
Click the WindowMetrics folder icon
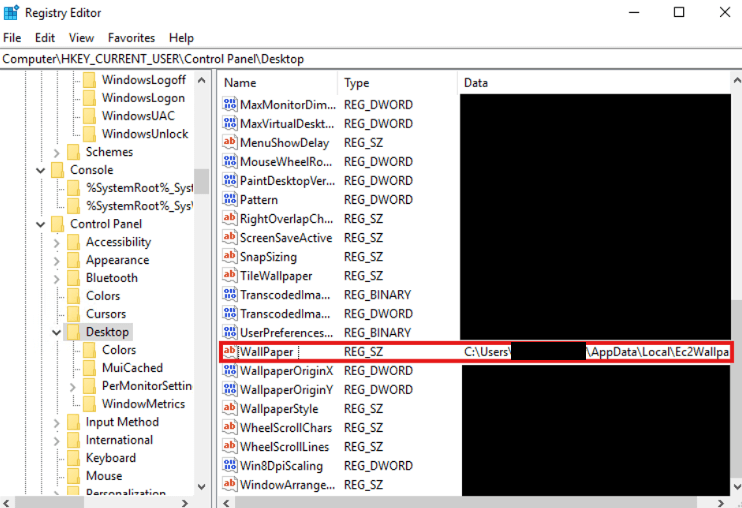tap(89, 404)
